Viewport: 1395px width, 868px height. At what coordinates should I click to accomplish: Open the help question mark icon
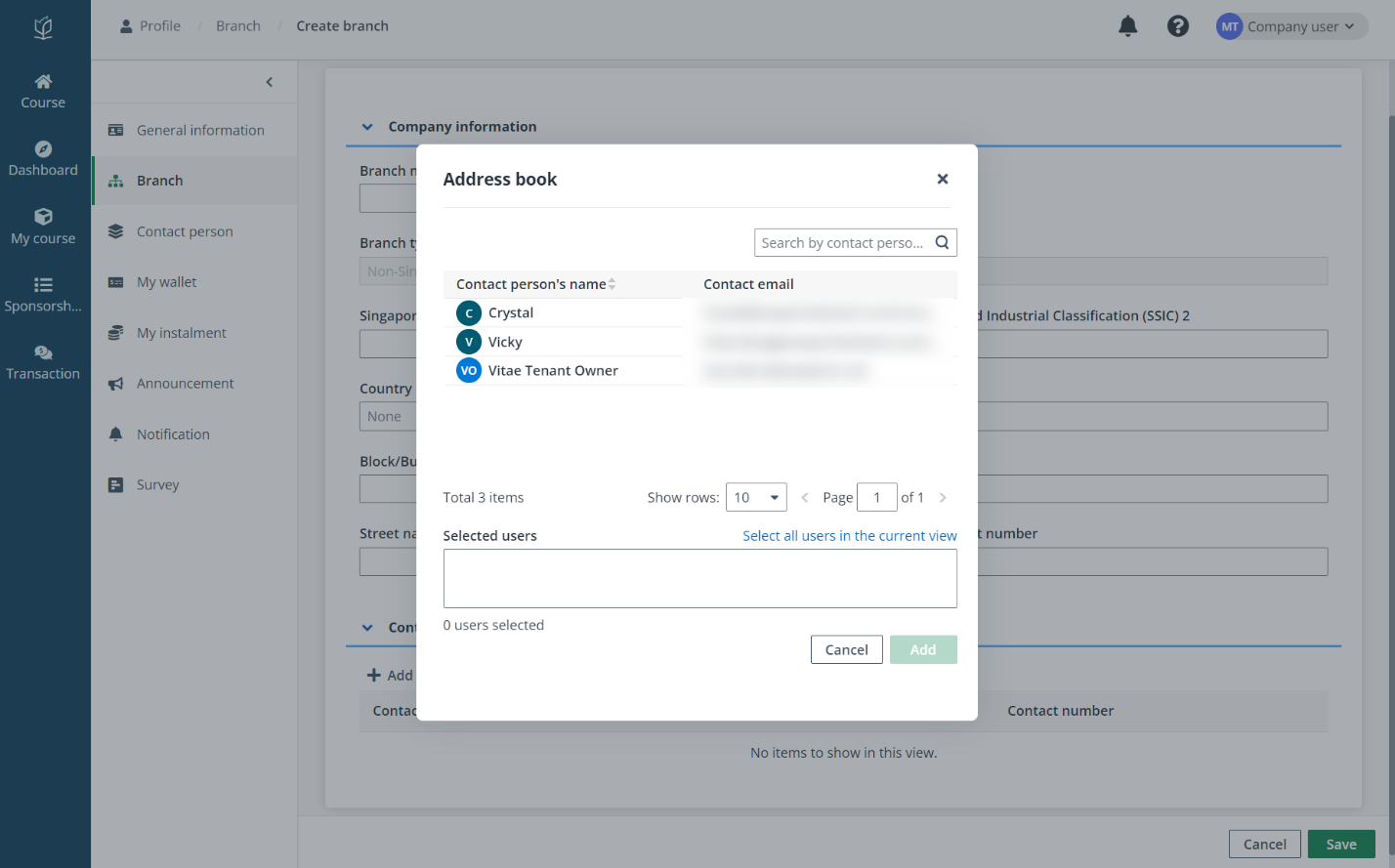(x=1178, y=26)
